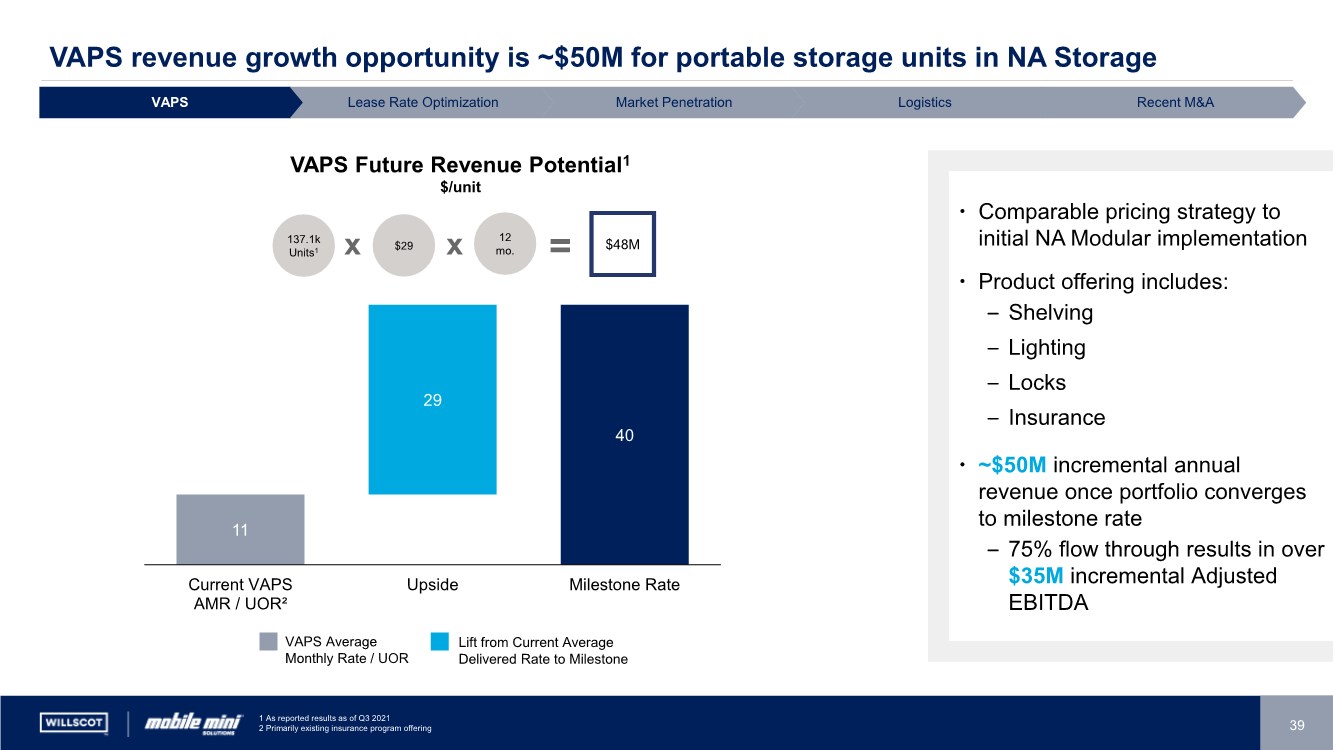Click the Insurance list item
This screenshot has height=750, width=1333.
coord(1056,418)
